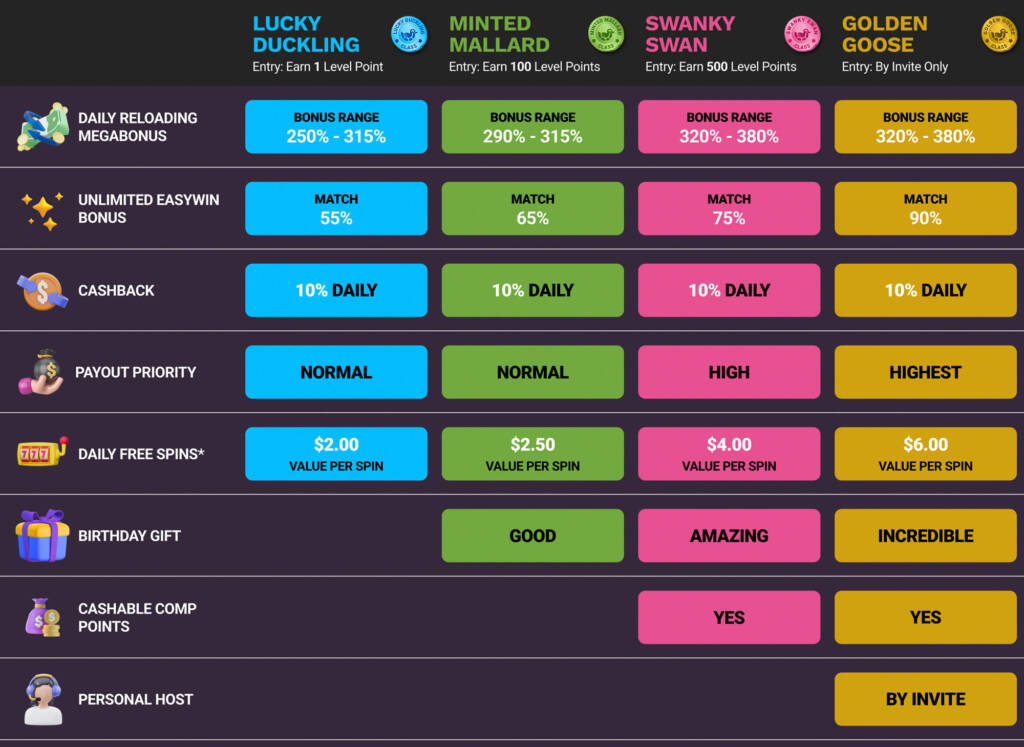Click the Swanky Swan pink badge icon
Image resolution: width=1024 pixels, height=747 pixels.
801,34
